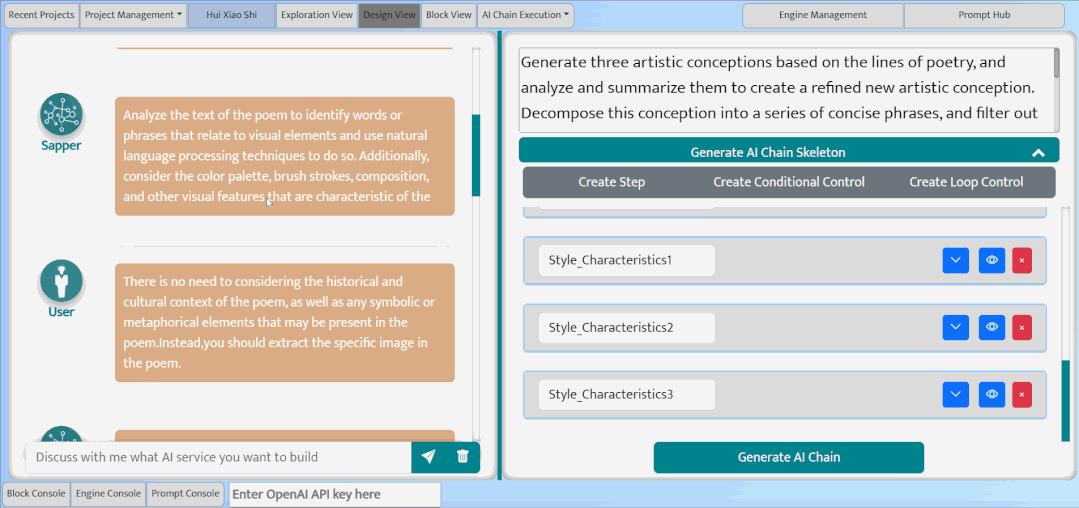This screenshot has width=1079, height=508.
Task: Delete the Style_Characteristics3 step
Action: tap(1022, 394)
